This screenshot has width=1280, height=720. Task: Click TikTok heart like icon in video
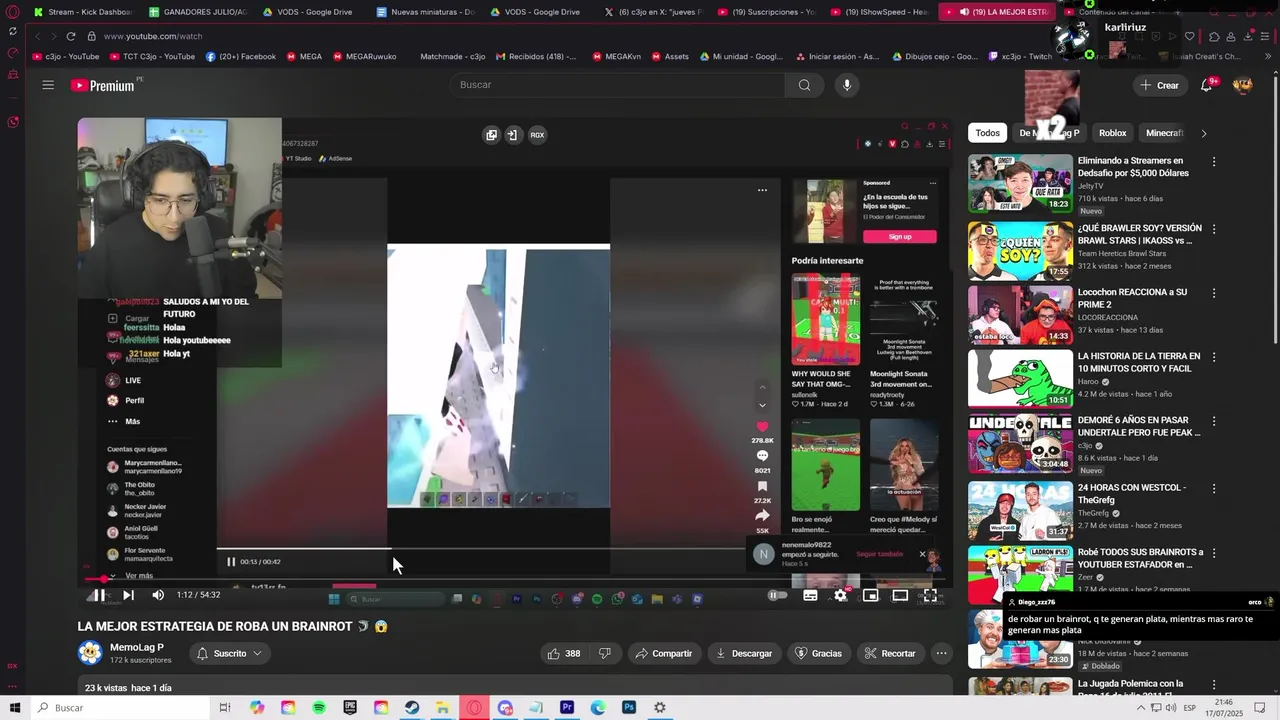762,427
